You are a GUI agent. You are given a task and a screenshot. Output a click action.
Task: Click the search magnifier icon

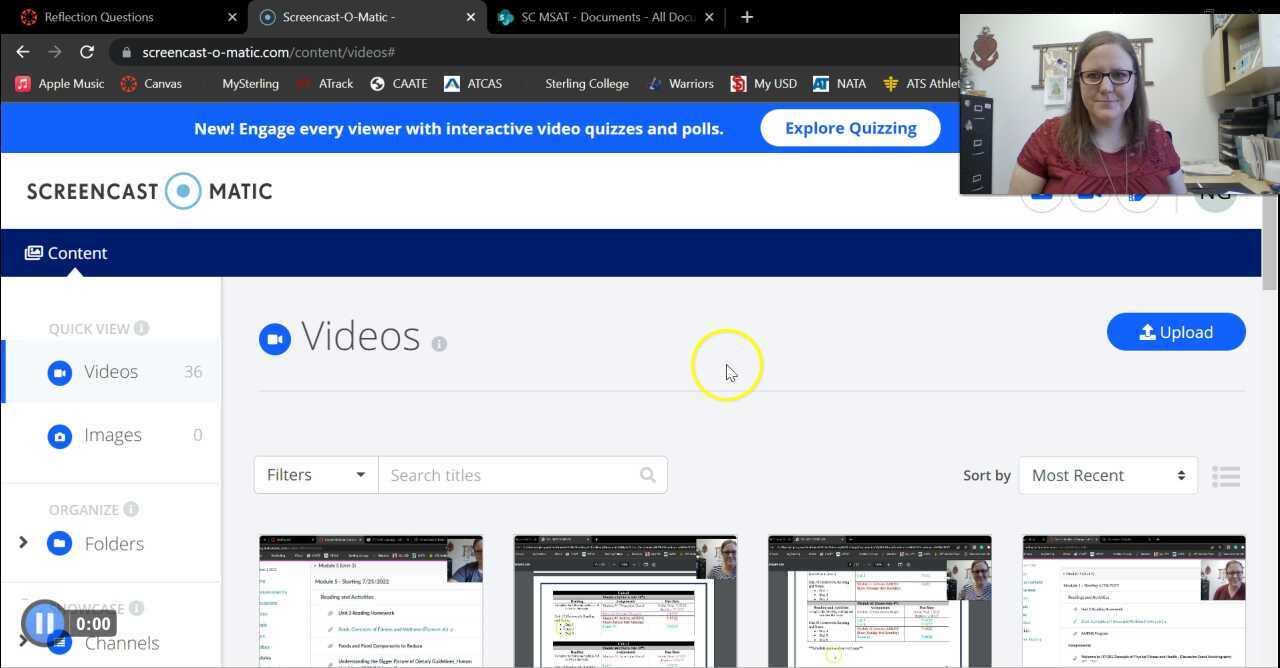point(648,475)
